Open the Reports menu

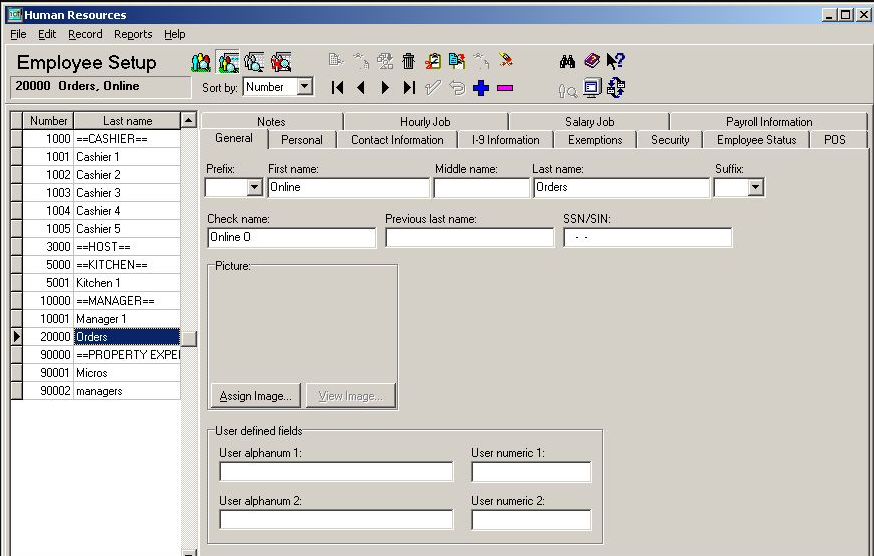(x=133, y=35)
